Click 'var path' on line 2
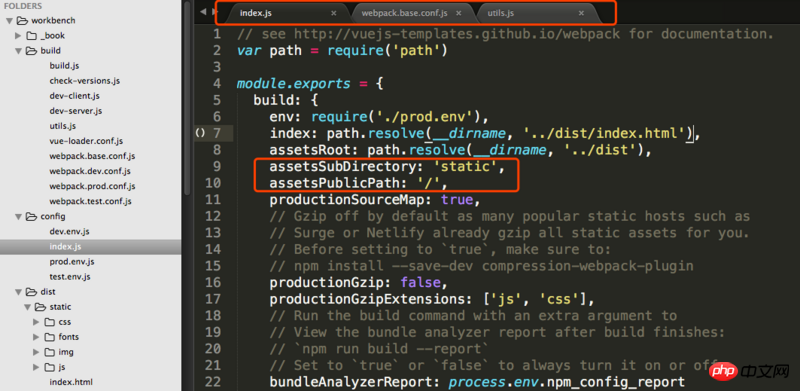The height and width of the screenshot is (391, 800). (x=269, y=51)
